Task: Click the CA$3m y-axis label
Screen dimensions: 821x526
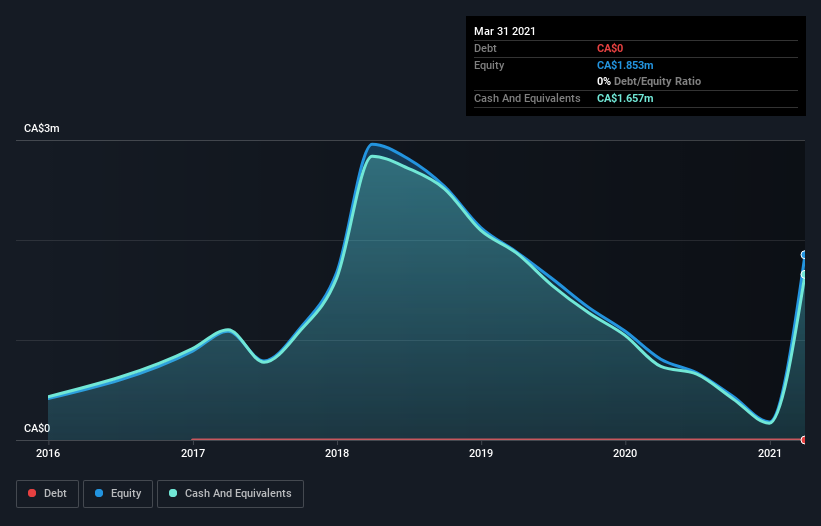Action: [x=42, y=128]
